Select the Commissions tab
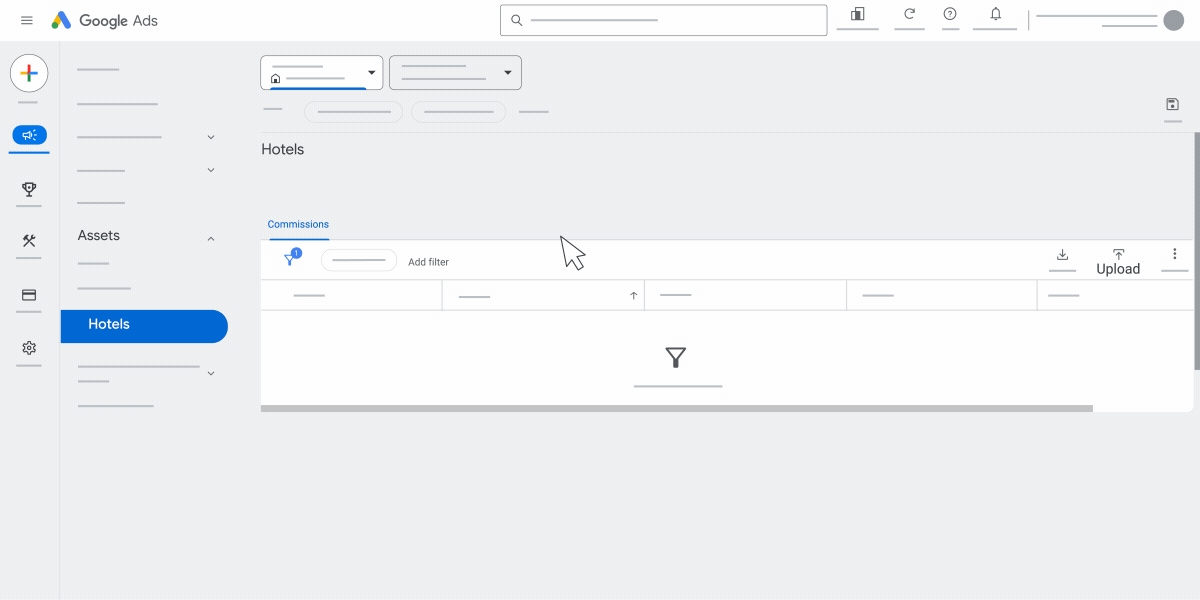This screenshot has height=600, width=1200. tap(298, 224)
